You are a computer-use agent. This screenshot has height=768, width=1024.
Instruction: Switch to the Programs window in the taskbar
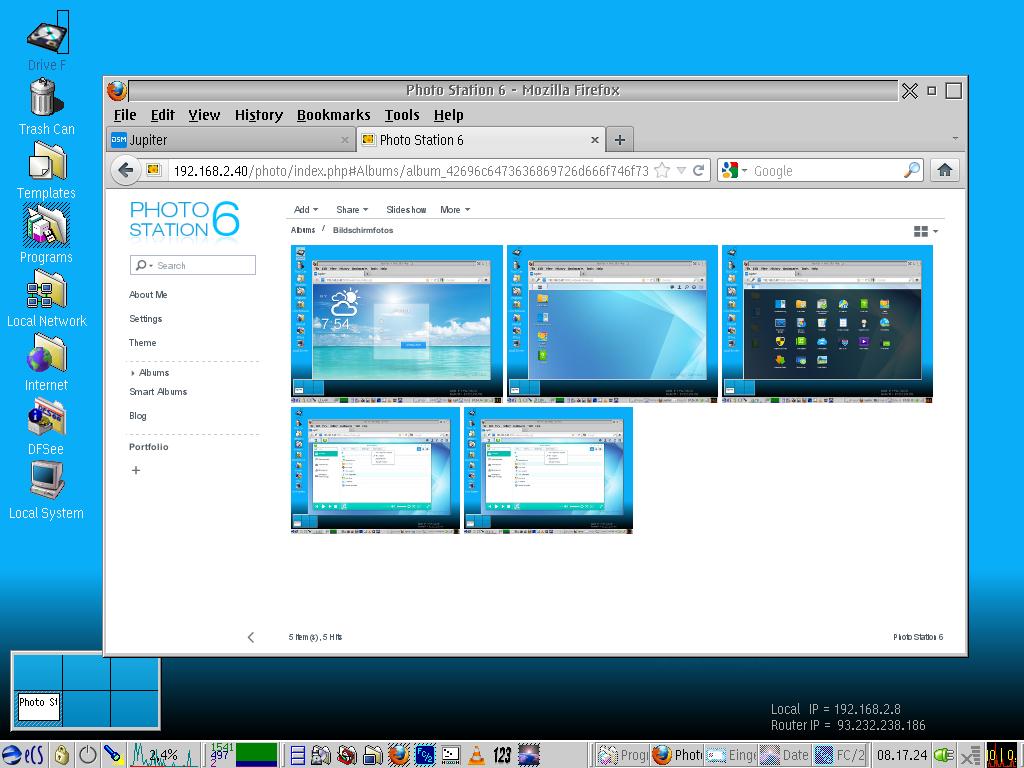[x=623, y=755]
